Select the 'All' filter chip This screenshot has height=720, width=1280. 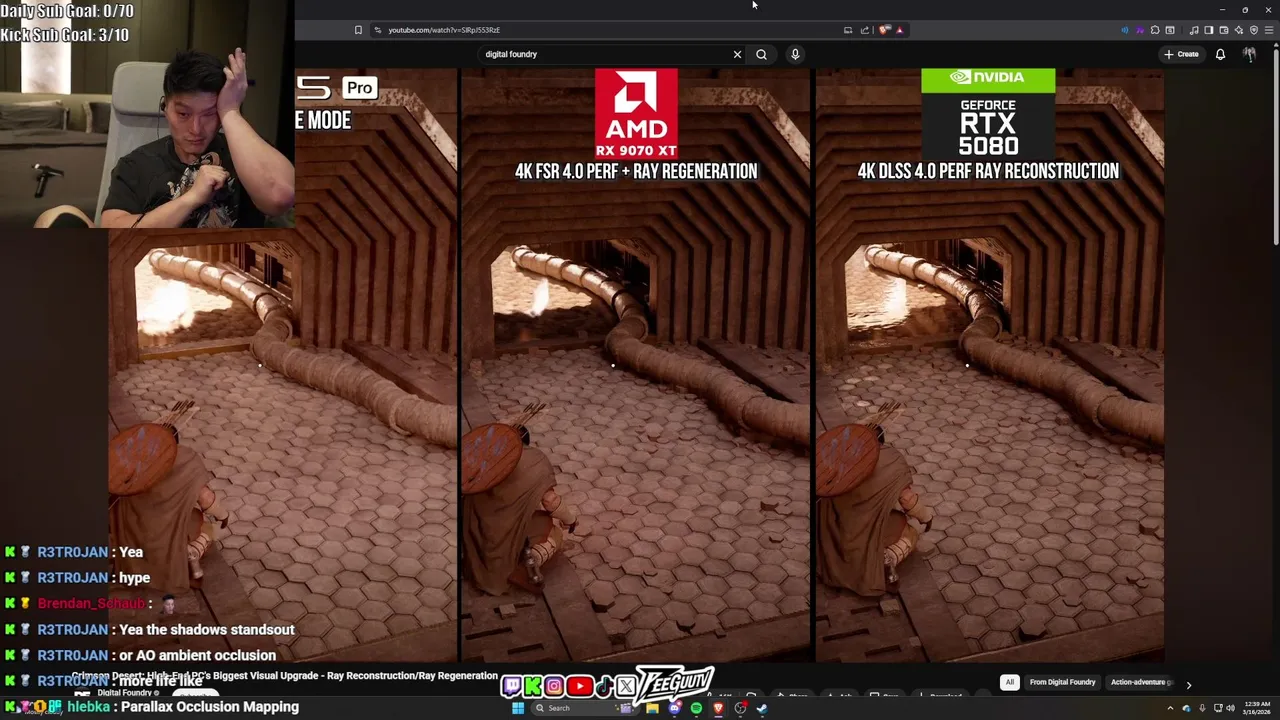(x=1010, y=682)
